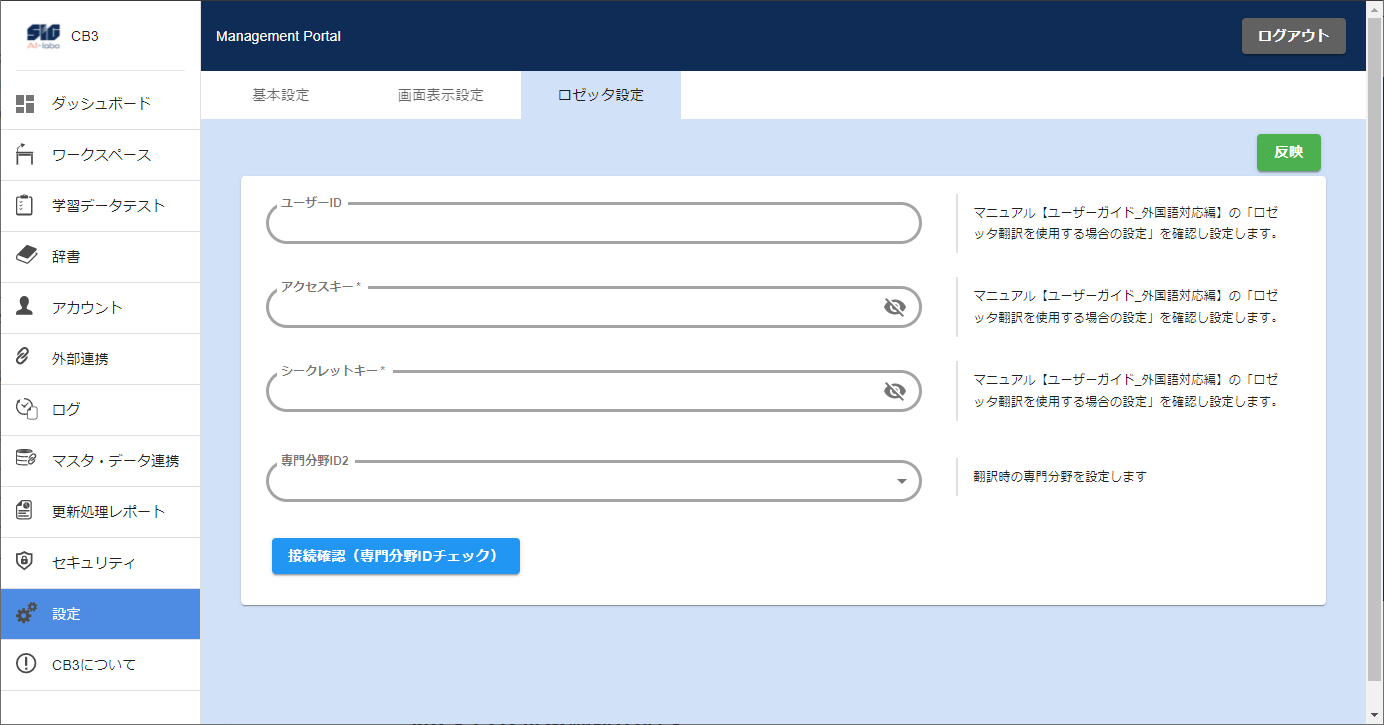Open the Dashboard grid icon
Screen dimensions: 1384x725
point(26,104)
